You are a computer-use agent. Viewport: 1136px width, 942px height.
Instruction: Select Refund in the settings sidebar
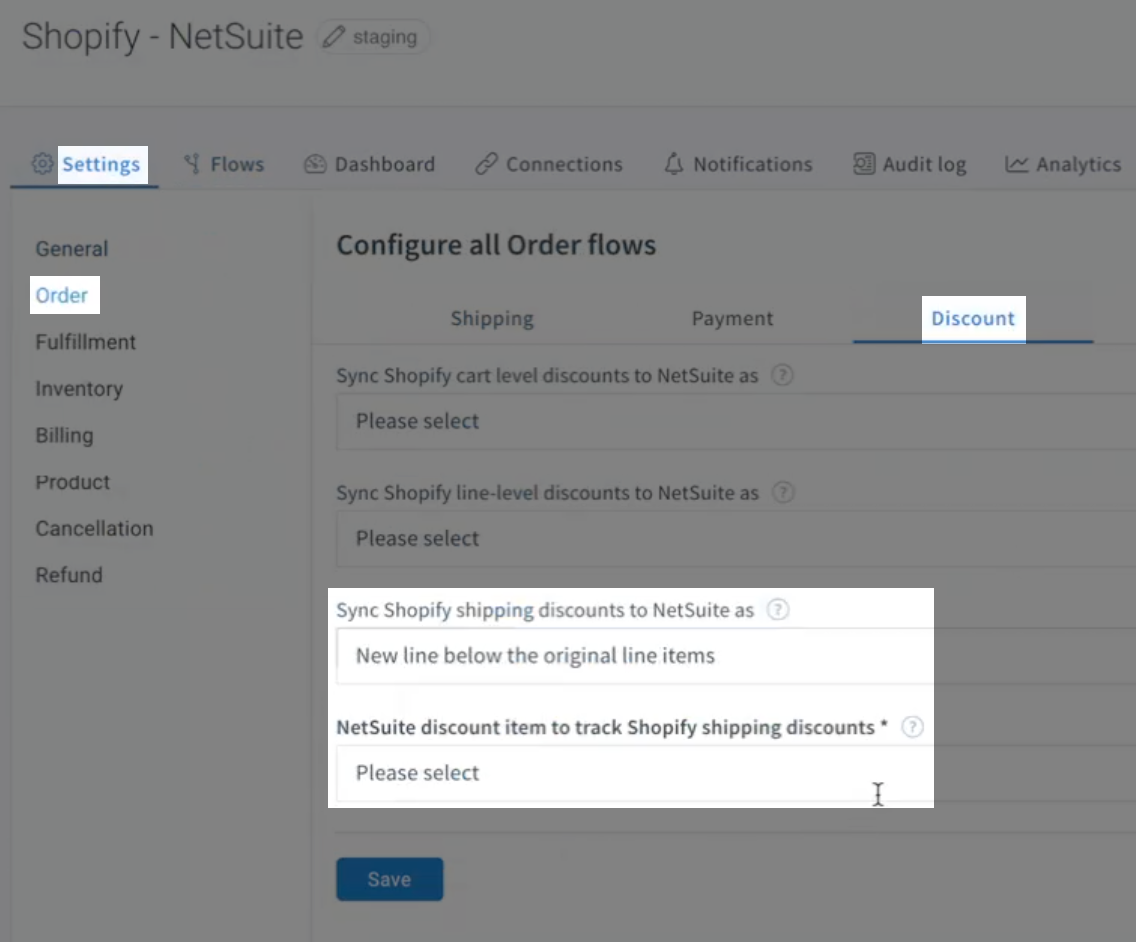pos(69,575)
